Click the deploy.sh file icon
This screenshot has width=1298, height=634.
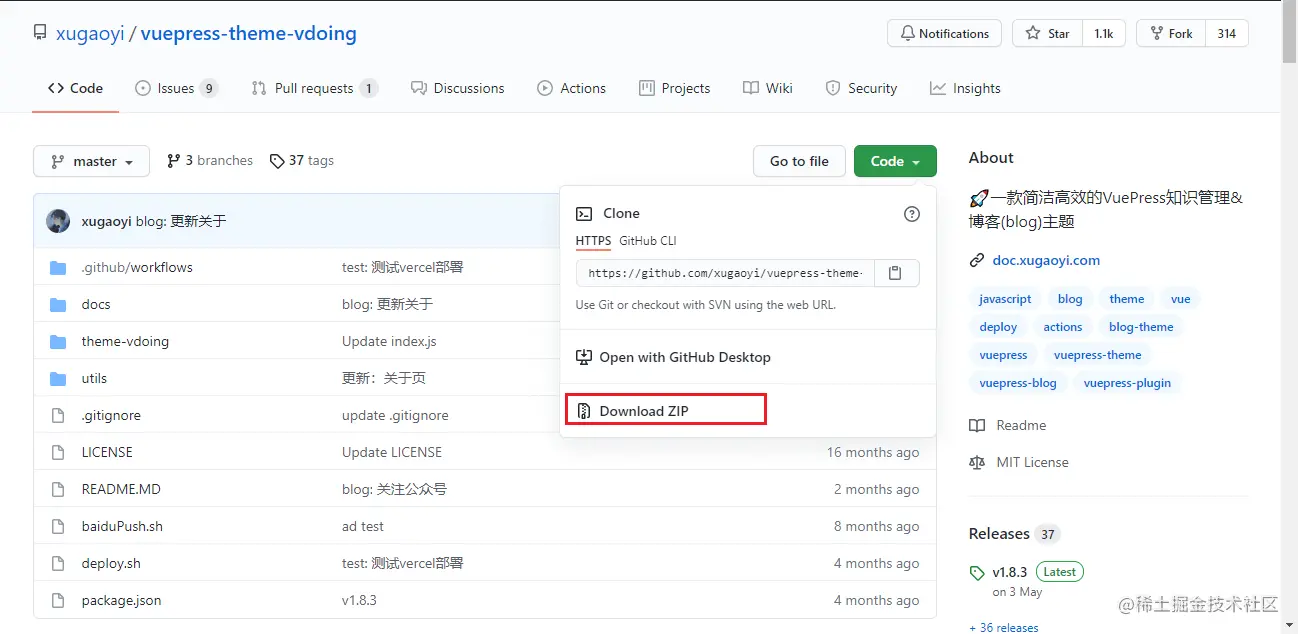point(58,563)
